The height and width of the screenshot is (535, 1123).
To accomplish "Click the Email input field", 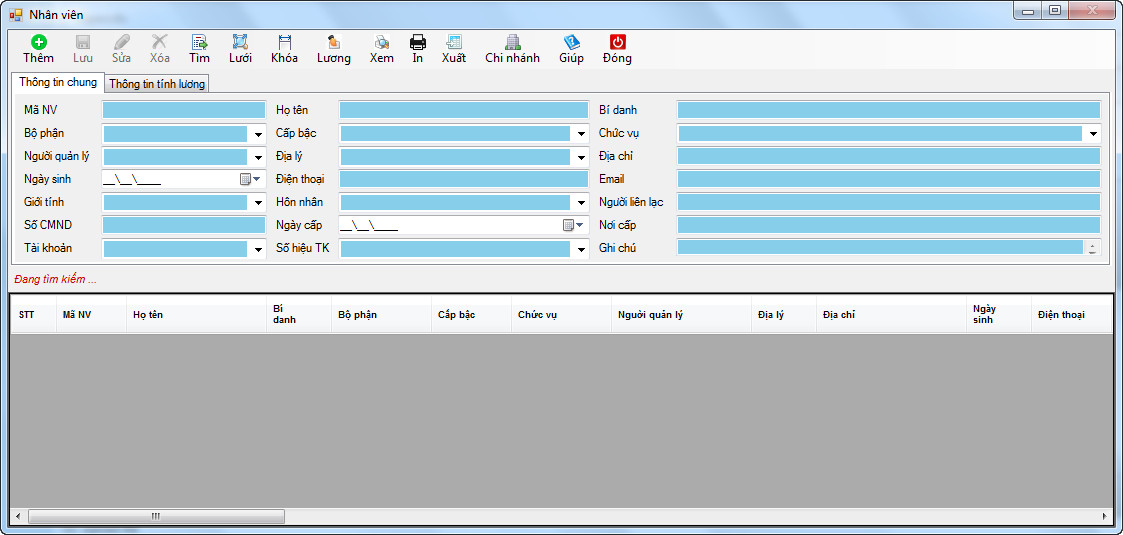I will 889,179.
